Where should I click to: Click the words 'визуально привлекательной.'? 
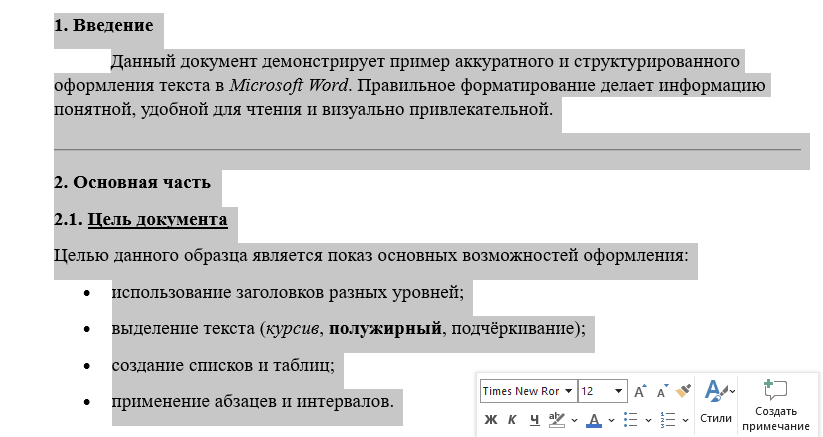(x=437, y=109)
